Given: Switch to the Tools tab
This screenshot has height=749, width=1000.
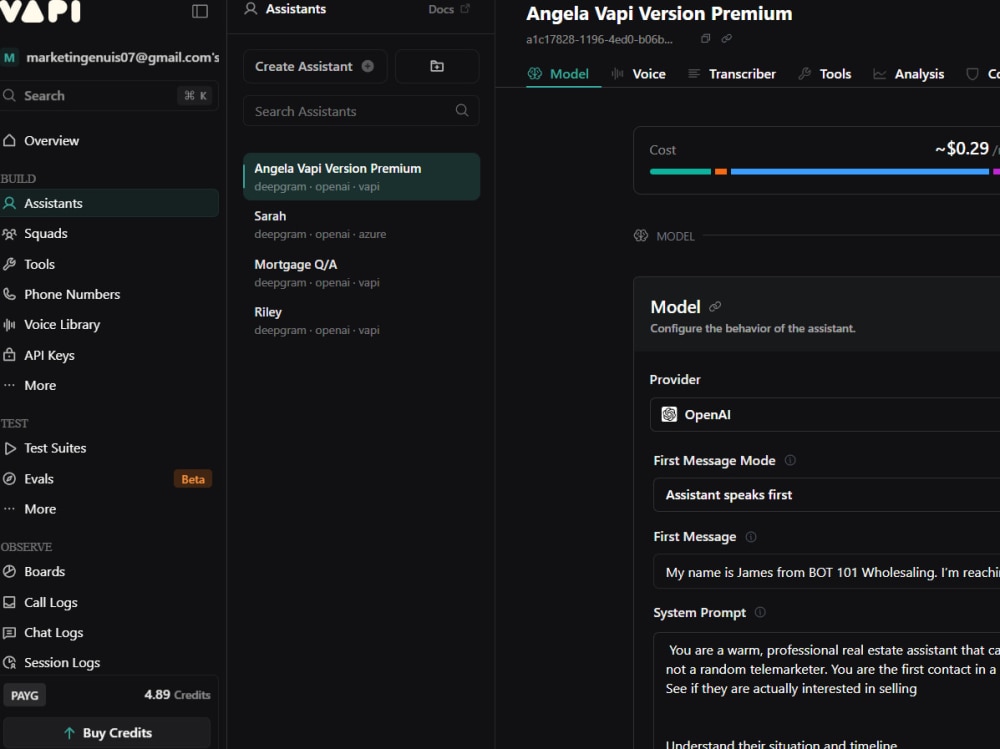Looking at the screenshot, I should [x=825, y=74].
